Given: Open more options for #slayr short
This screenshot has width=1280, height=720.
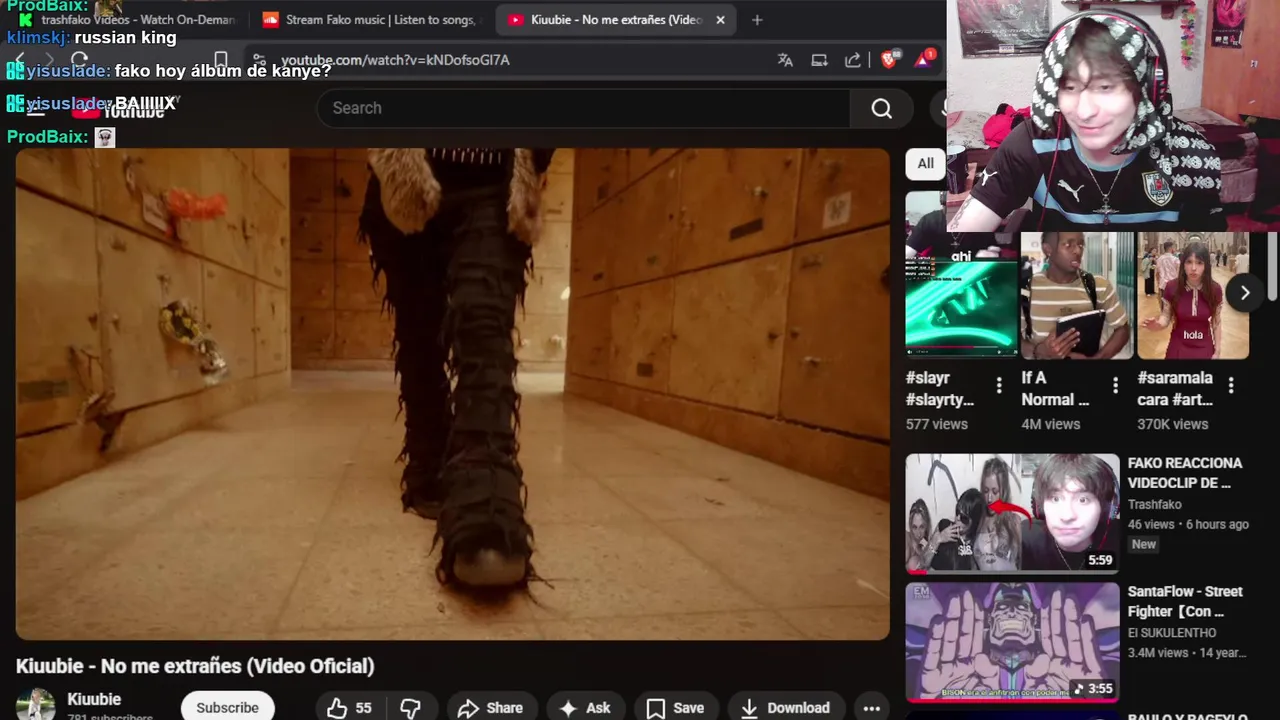Looking at the screenshot, I should (x=999, y=386).
